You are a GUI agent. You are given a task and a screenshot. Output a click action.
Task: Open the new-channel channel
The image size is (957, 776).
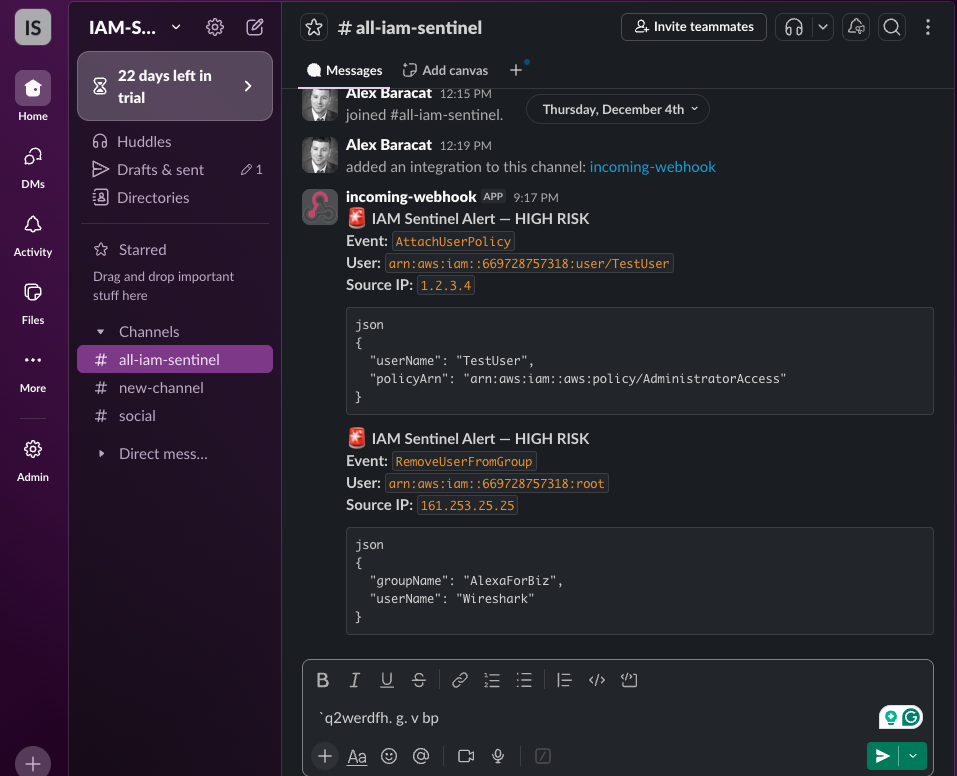[x=160, y=388]
